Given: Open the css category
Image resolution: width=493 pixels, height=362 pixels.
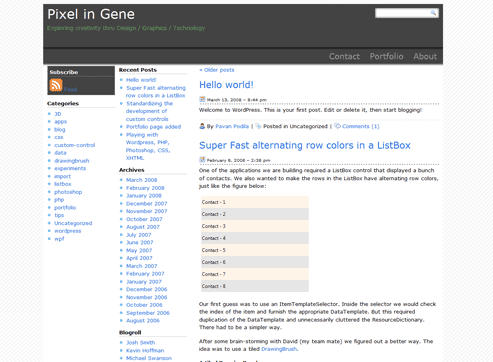Looking at the screenshot, I should pos(59,137).
